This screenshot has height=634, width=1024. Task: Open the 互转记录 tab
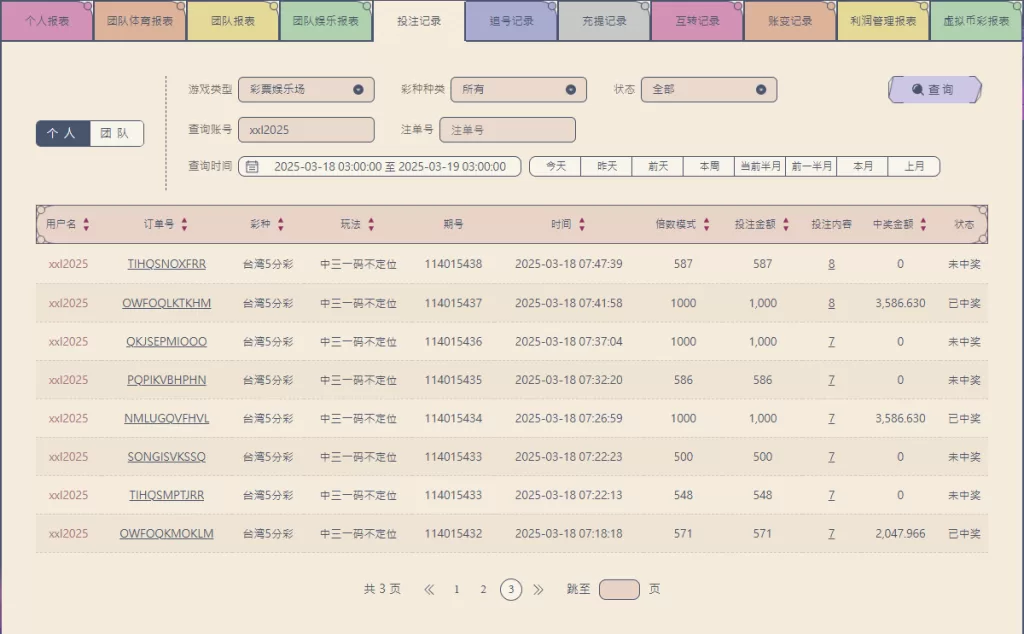point(697,21)
